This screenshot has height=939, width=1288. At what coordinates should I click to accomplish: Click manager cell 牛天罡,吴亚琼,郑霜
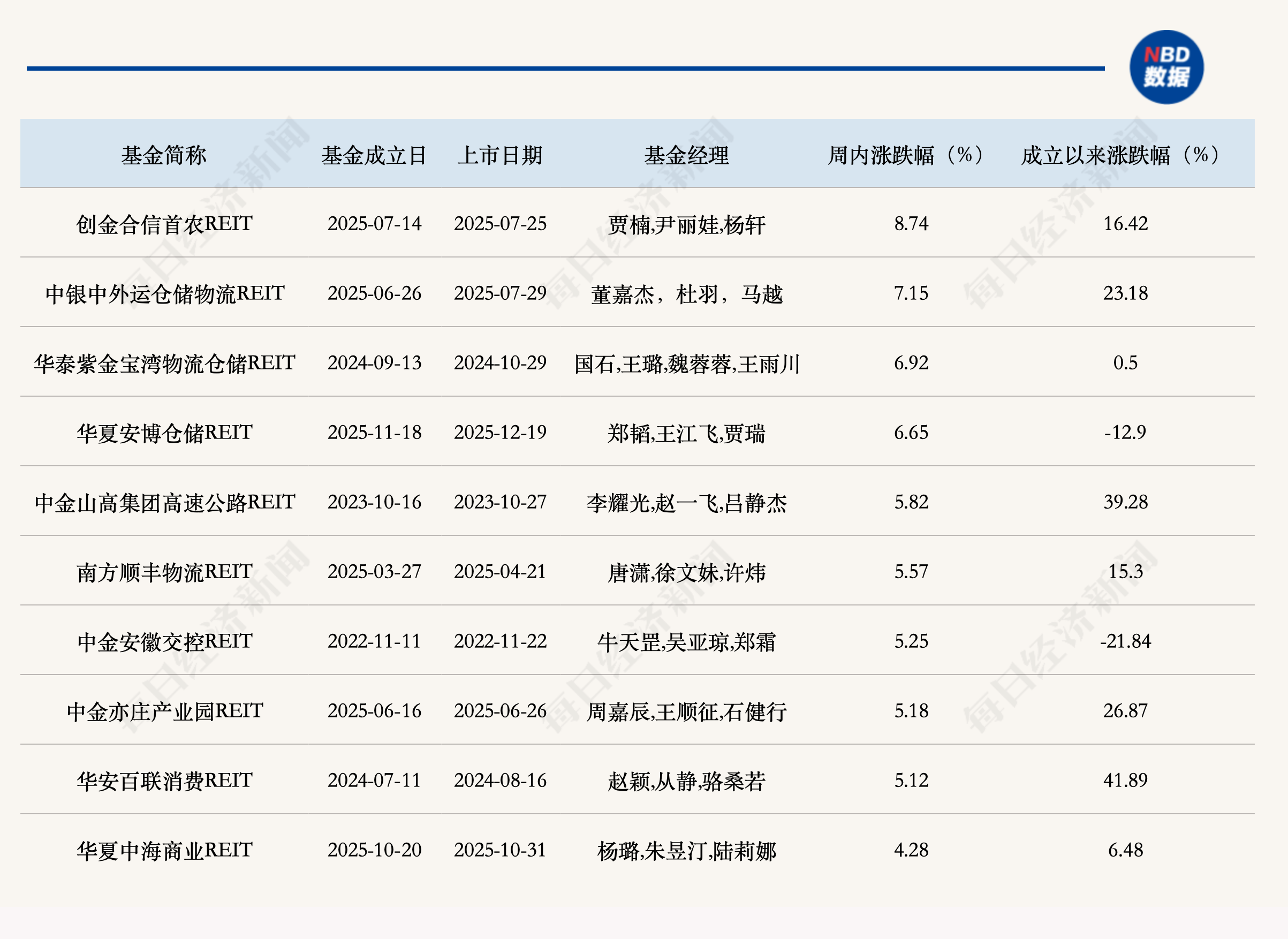687,643
